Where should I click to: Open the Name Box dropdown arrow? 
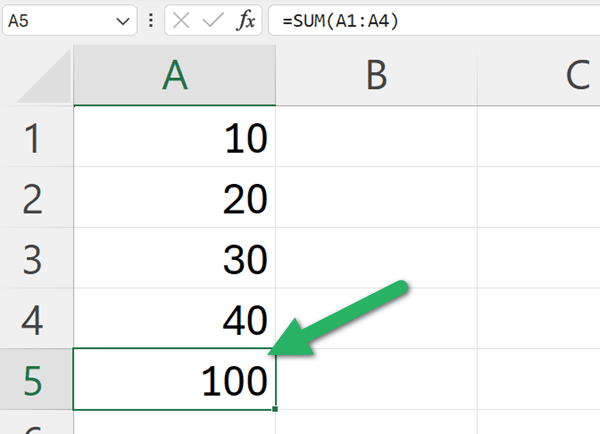[123, 20]
